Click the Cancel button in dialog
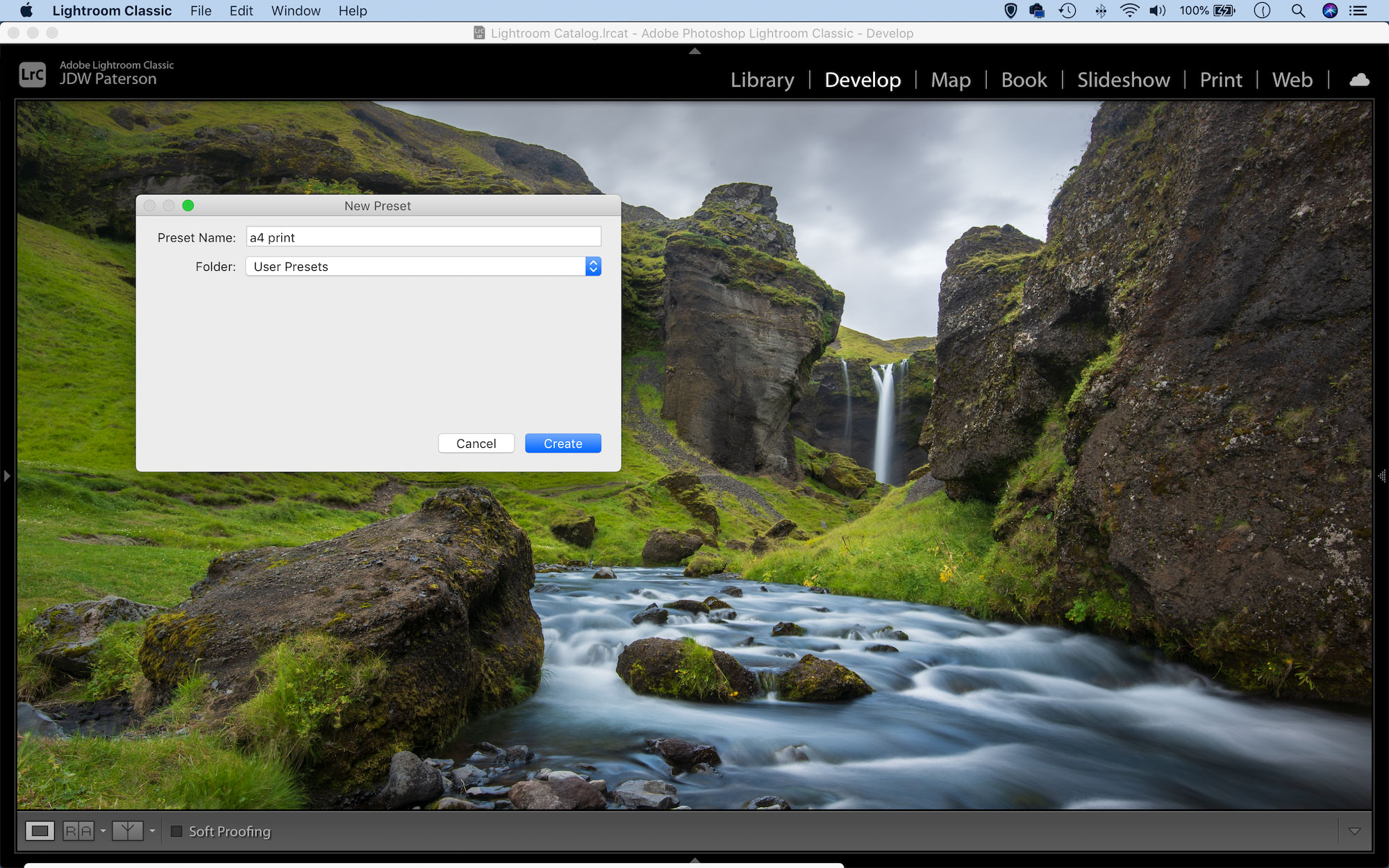This screenshot has width=1389, height=868. point(475,443)
